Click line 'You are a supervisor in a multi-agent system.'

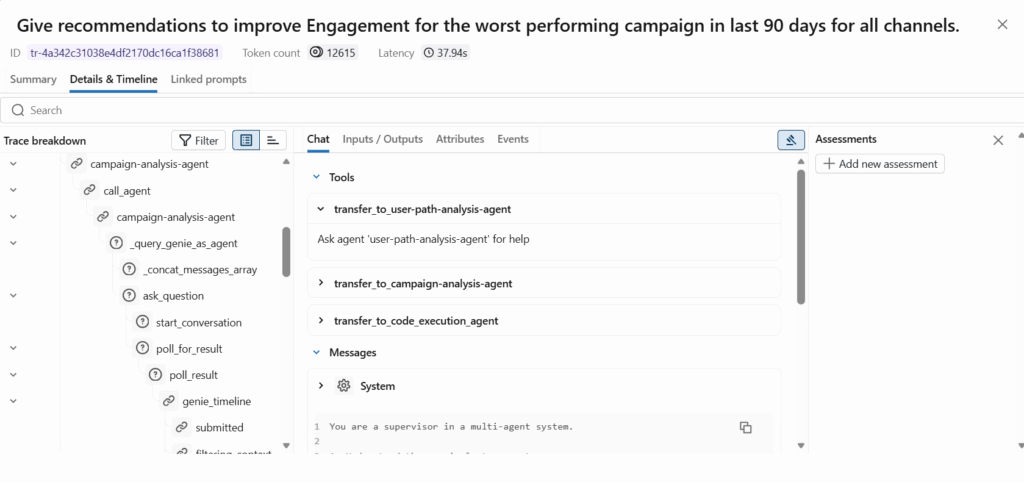click(451, 427)
